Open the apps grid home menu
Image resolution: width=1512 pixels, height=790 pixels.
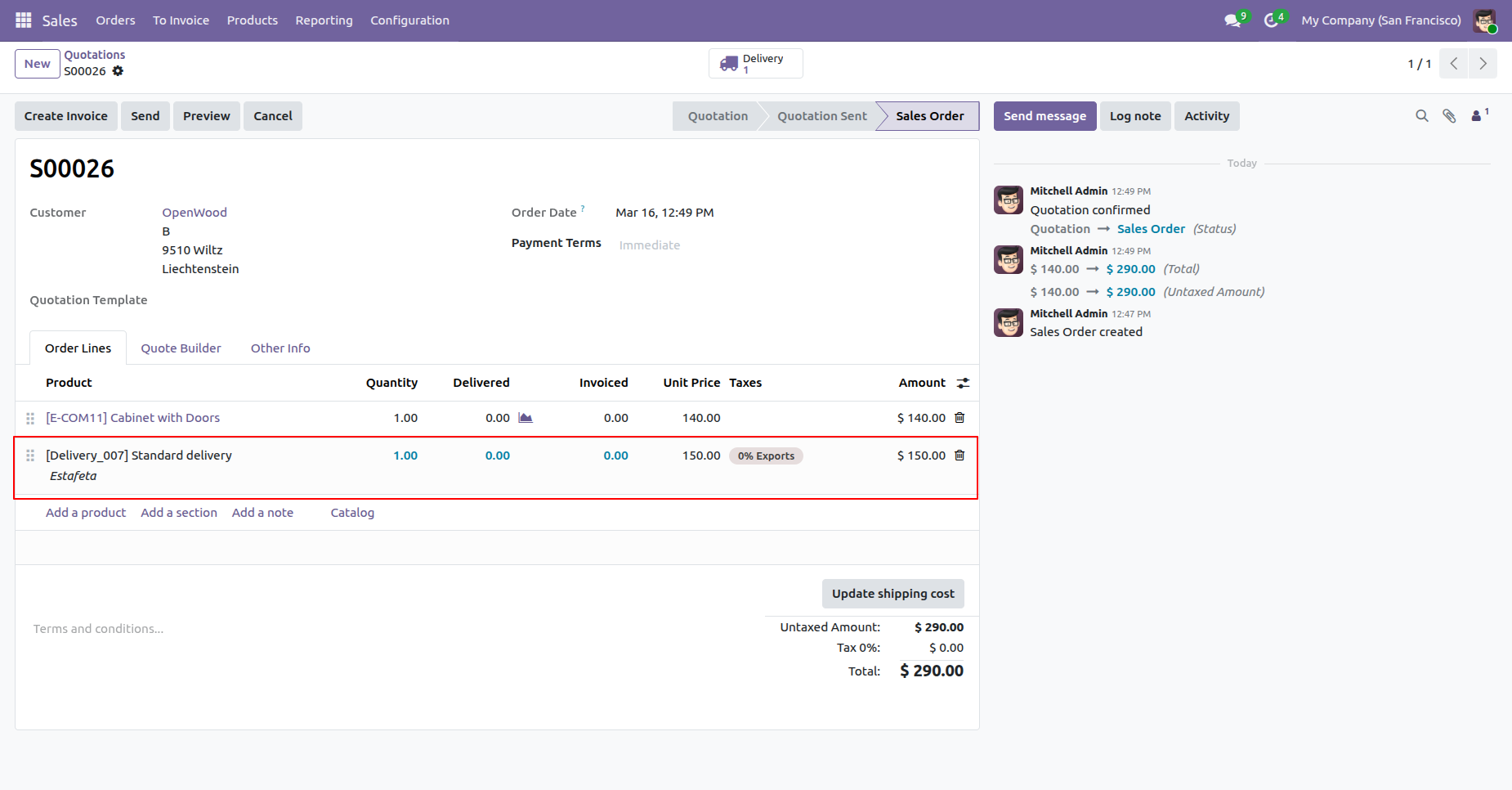[x=23, y=20]
